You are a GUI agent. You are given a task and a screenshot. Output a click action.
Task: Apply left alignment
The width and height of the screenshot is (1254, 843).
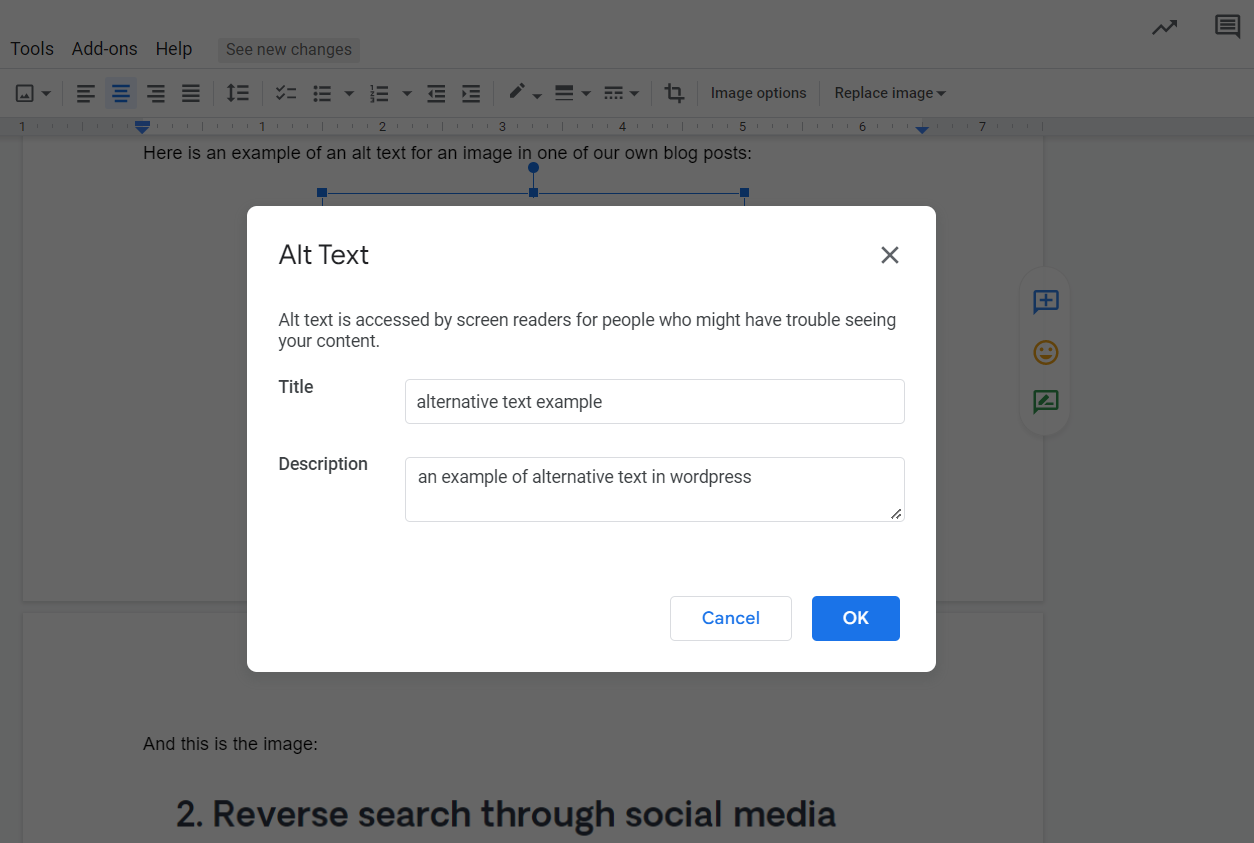[x=86, y=93]
